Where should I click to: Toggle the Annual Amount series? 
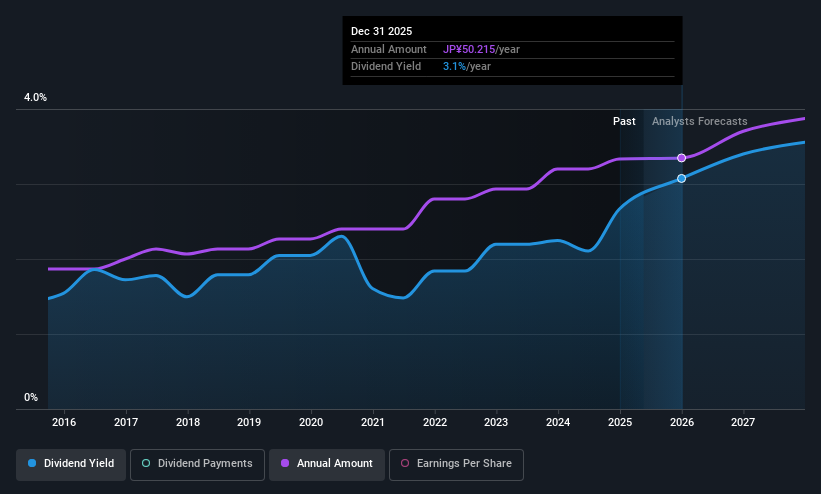pos(327,464)
